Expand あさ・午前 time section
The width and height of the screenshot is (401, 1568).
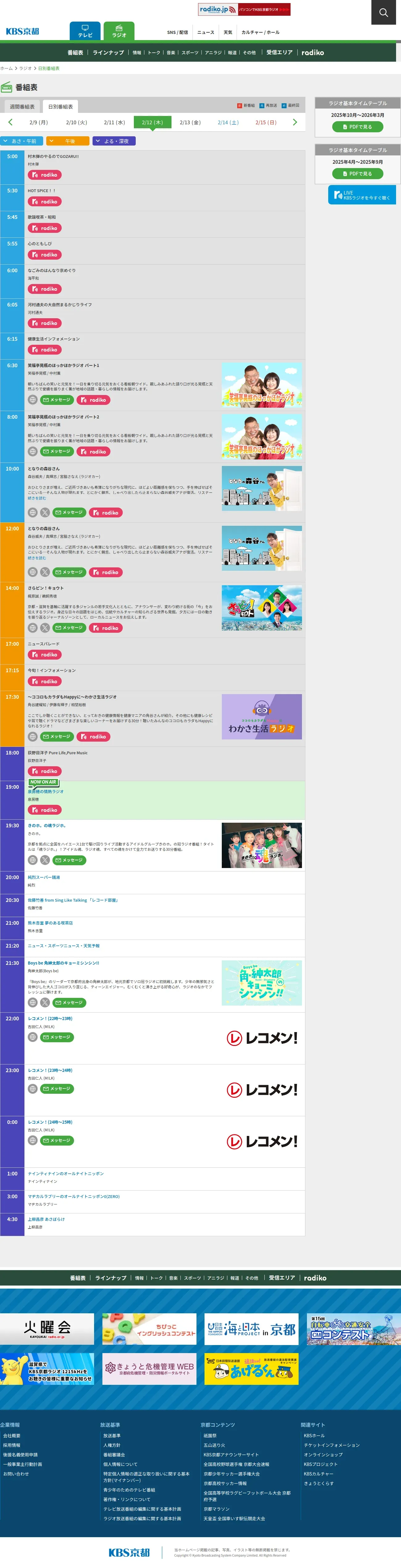tap(22, 141)
